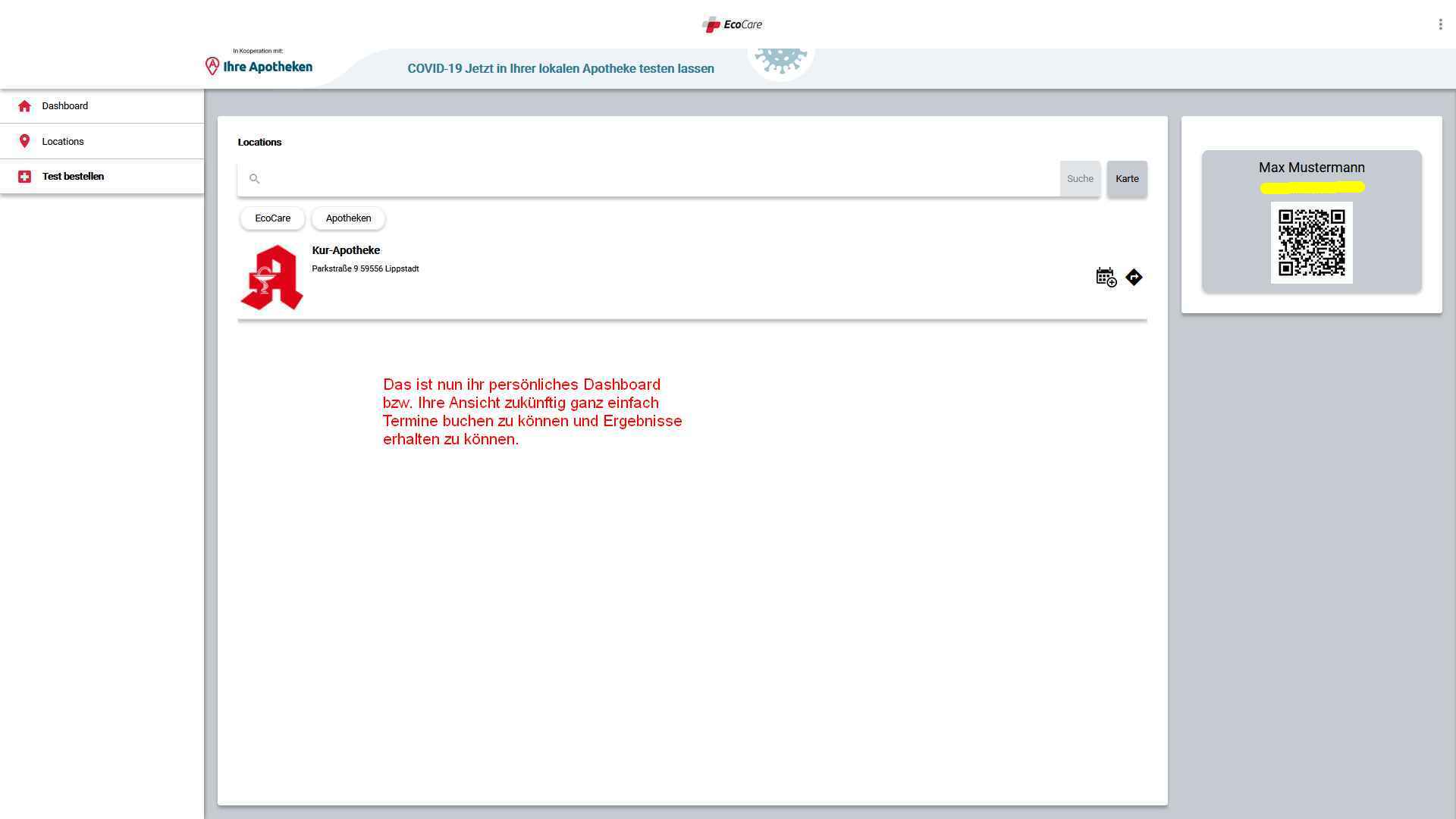
Task: Open Dashboard in the sidebar menu
Action: click(65, 106)
